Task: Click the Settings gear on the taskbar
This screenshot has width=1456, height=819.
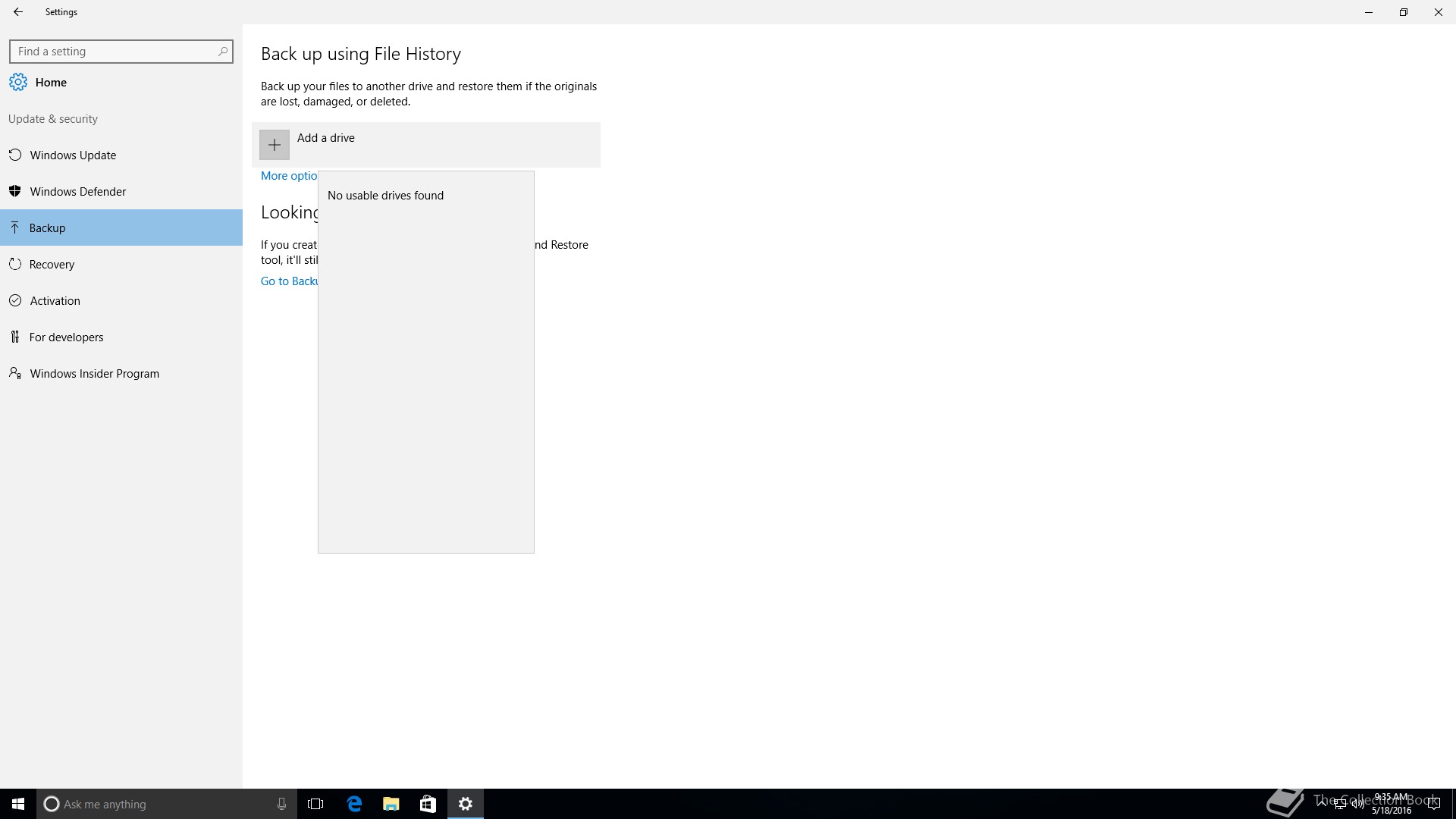Action: 466,804
